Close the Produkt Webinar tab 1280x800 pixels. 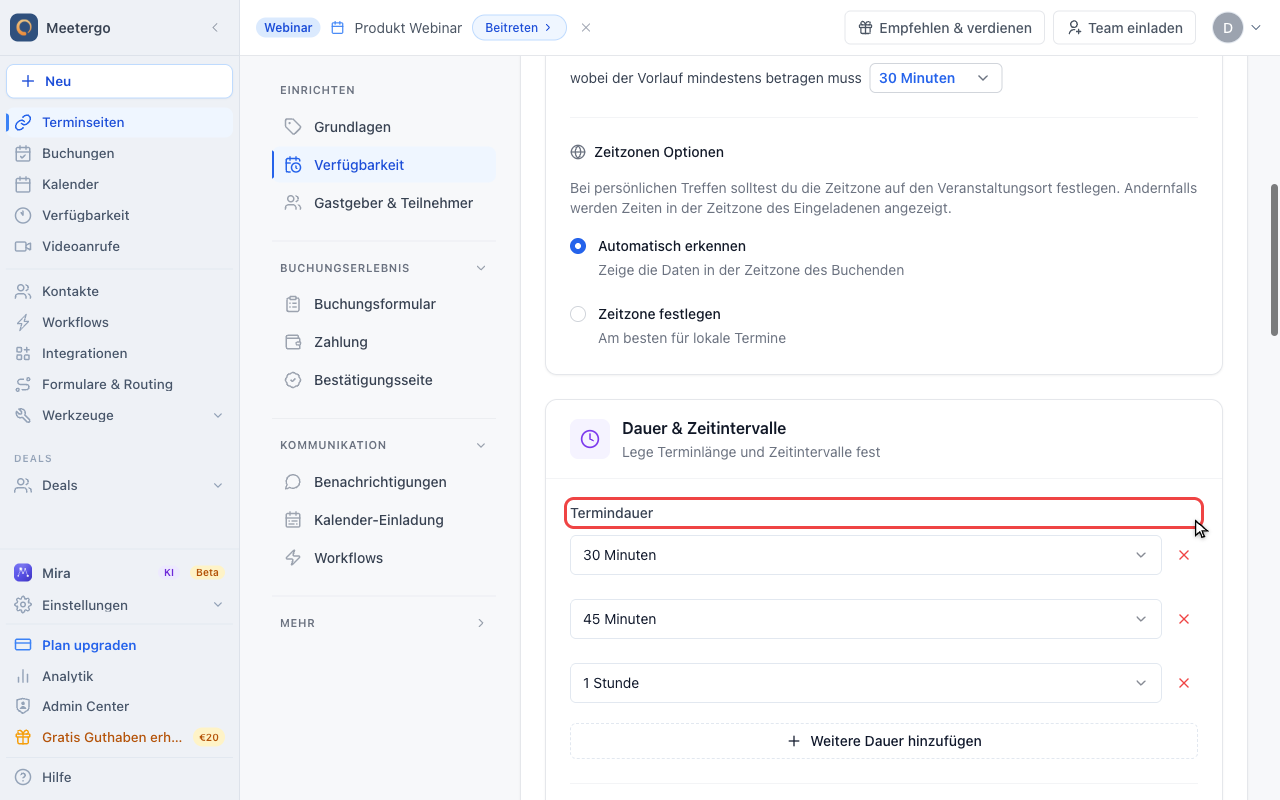coord(586,28)
